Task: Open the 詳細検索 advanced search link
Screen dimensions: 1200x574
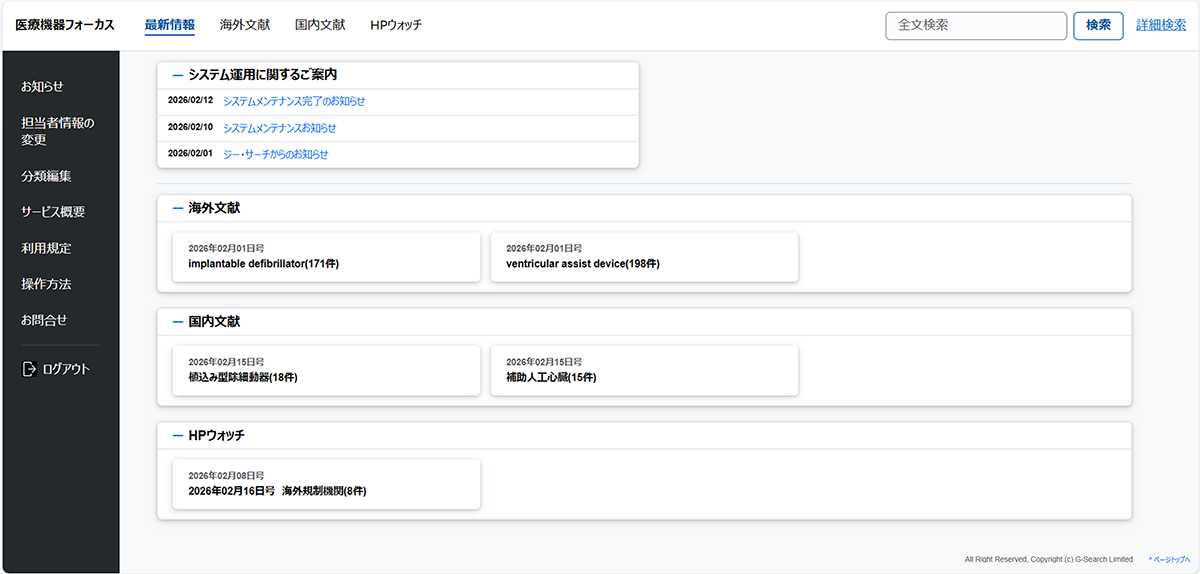Action: (1161, 26)
